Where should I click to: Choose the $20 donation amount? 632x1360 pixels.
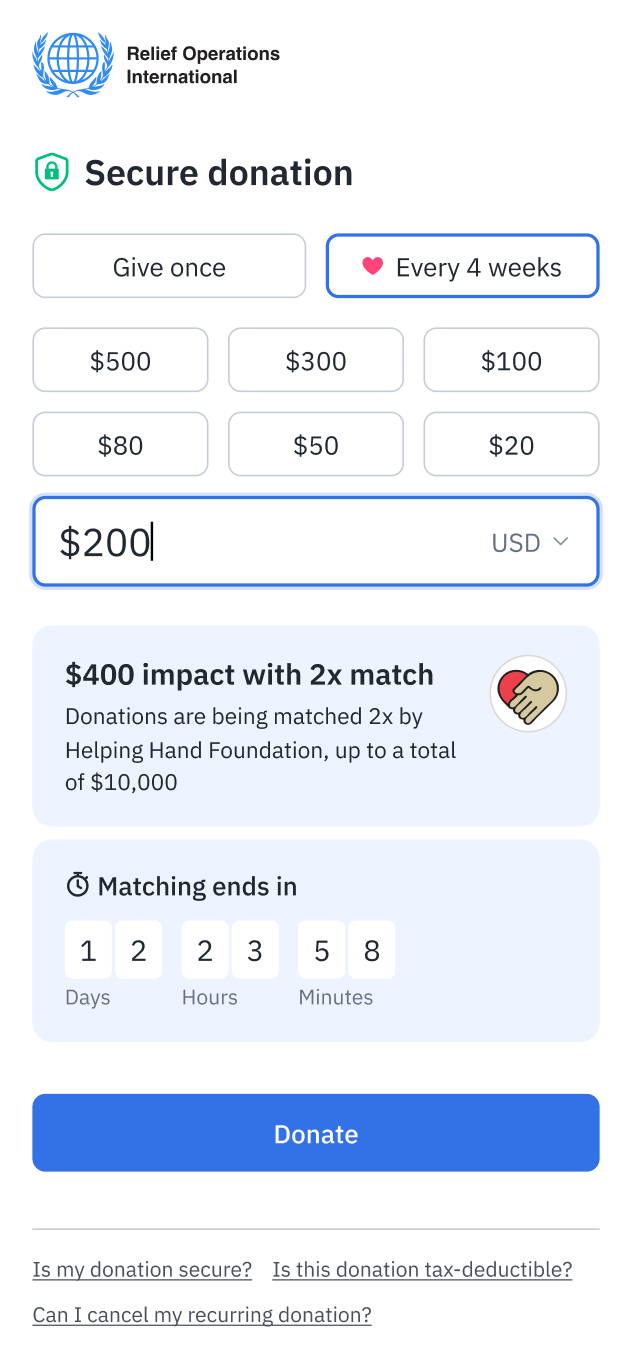point(511,444)
